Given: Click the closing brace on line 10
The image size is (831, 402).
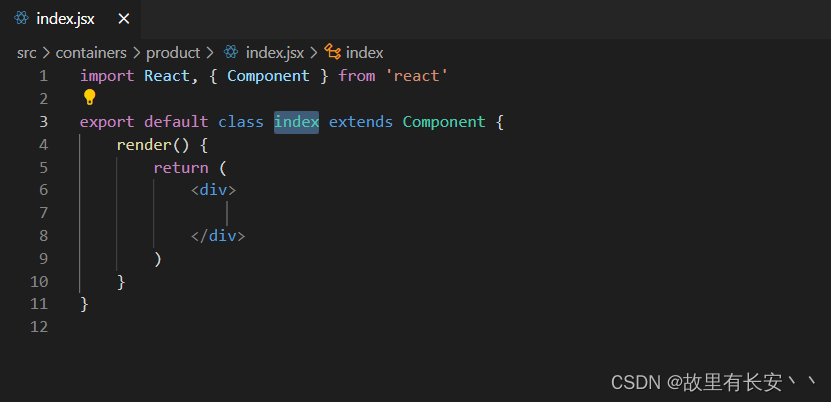Looking at the screenshot, I should pos(121,282).
